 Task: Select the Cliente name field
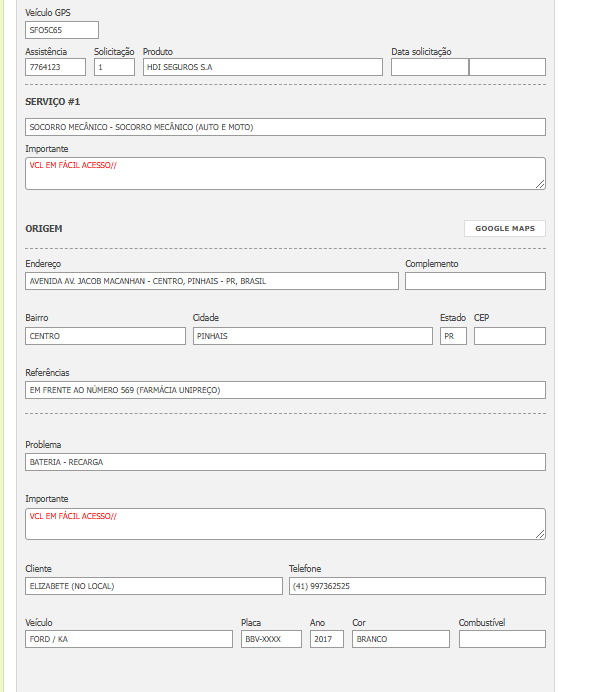(153, 586)
